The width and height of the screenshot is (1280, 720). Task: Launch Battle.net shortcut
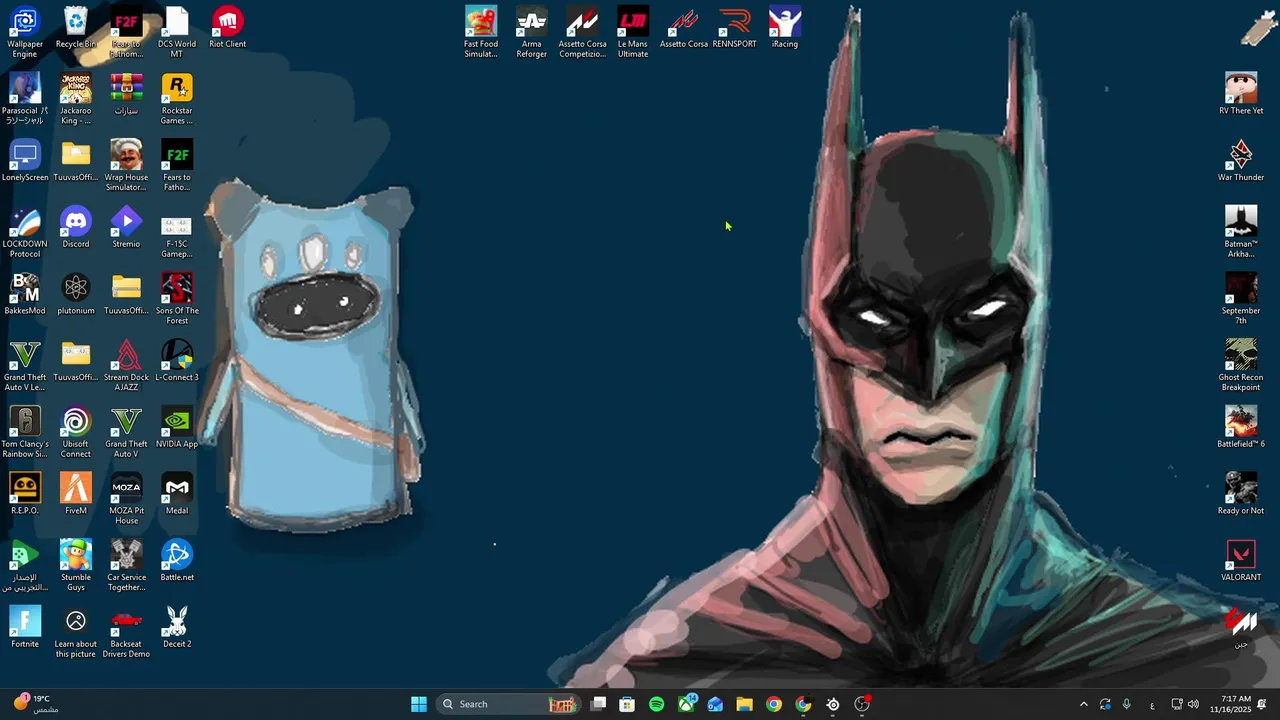(177, 561)
